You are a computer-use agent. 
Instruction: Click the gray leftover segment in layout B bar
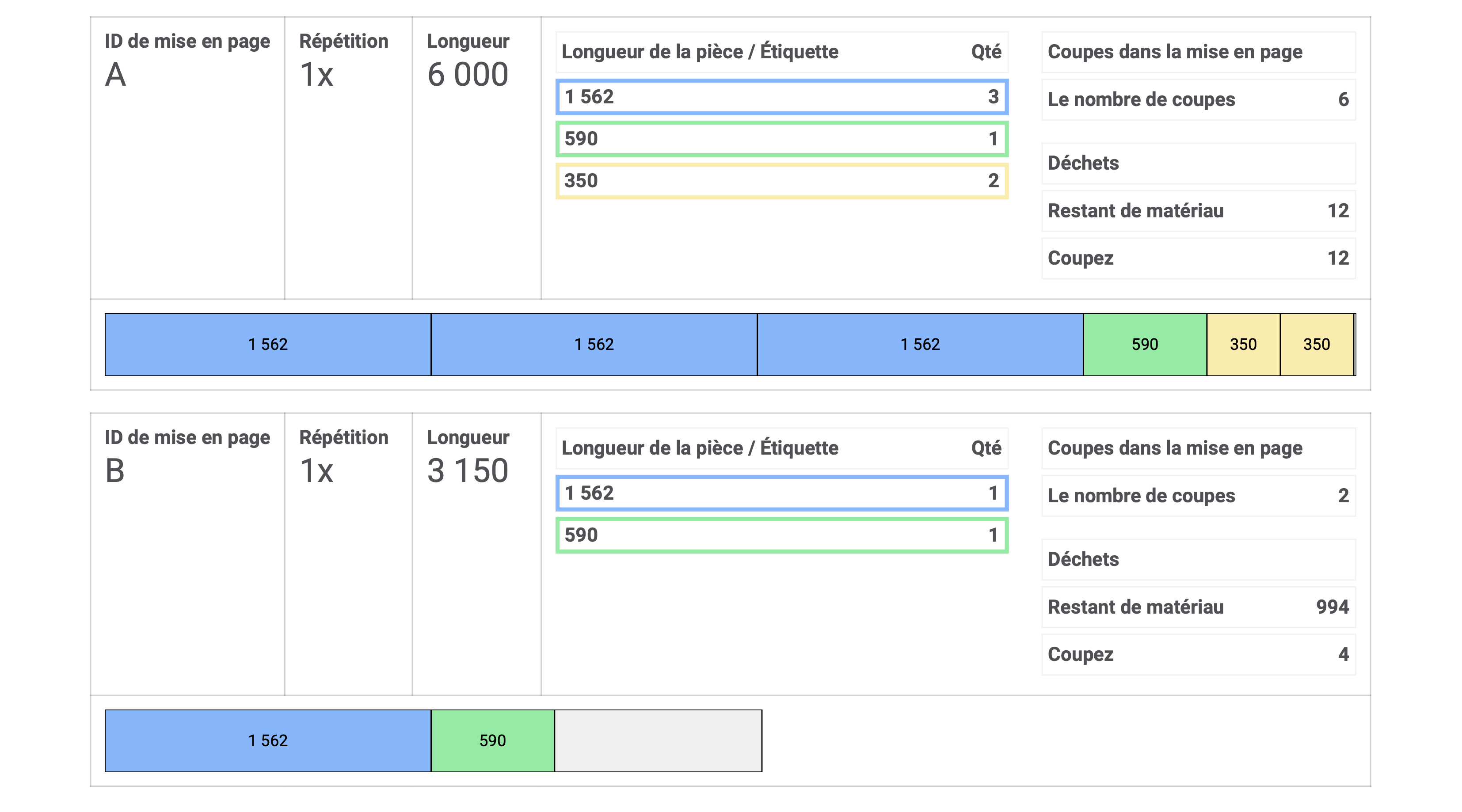[x=658, y=740]
